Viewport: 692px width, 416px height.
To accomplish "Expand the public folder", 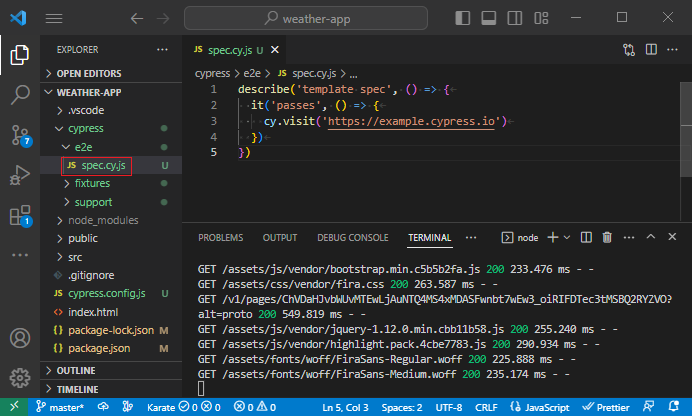I will pos(111,238).
